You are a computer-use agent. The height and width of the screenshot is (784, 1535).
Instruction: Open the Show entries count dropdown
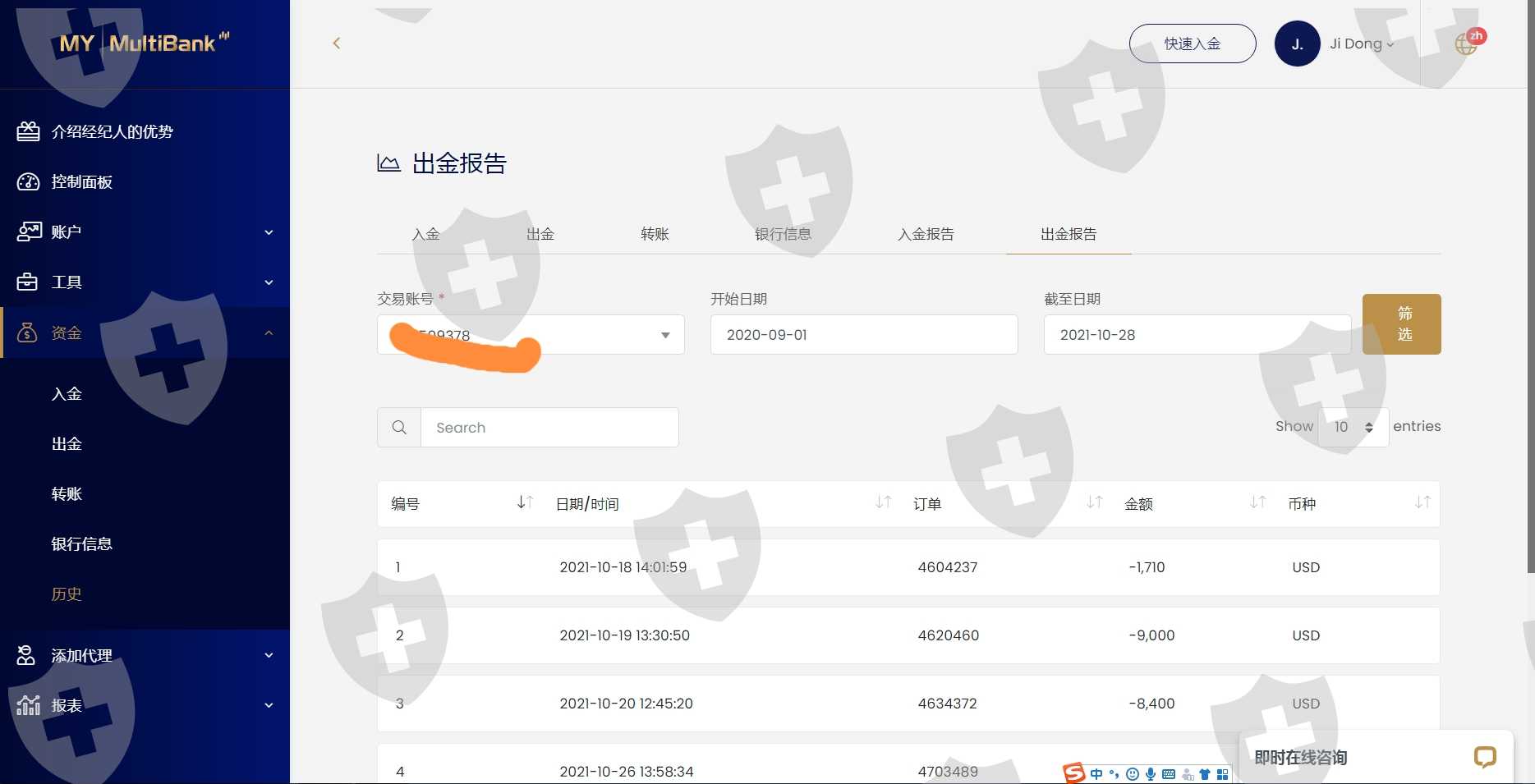[x=1353, y=427]
